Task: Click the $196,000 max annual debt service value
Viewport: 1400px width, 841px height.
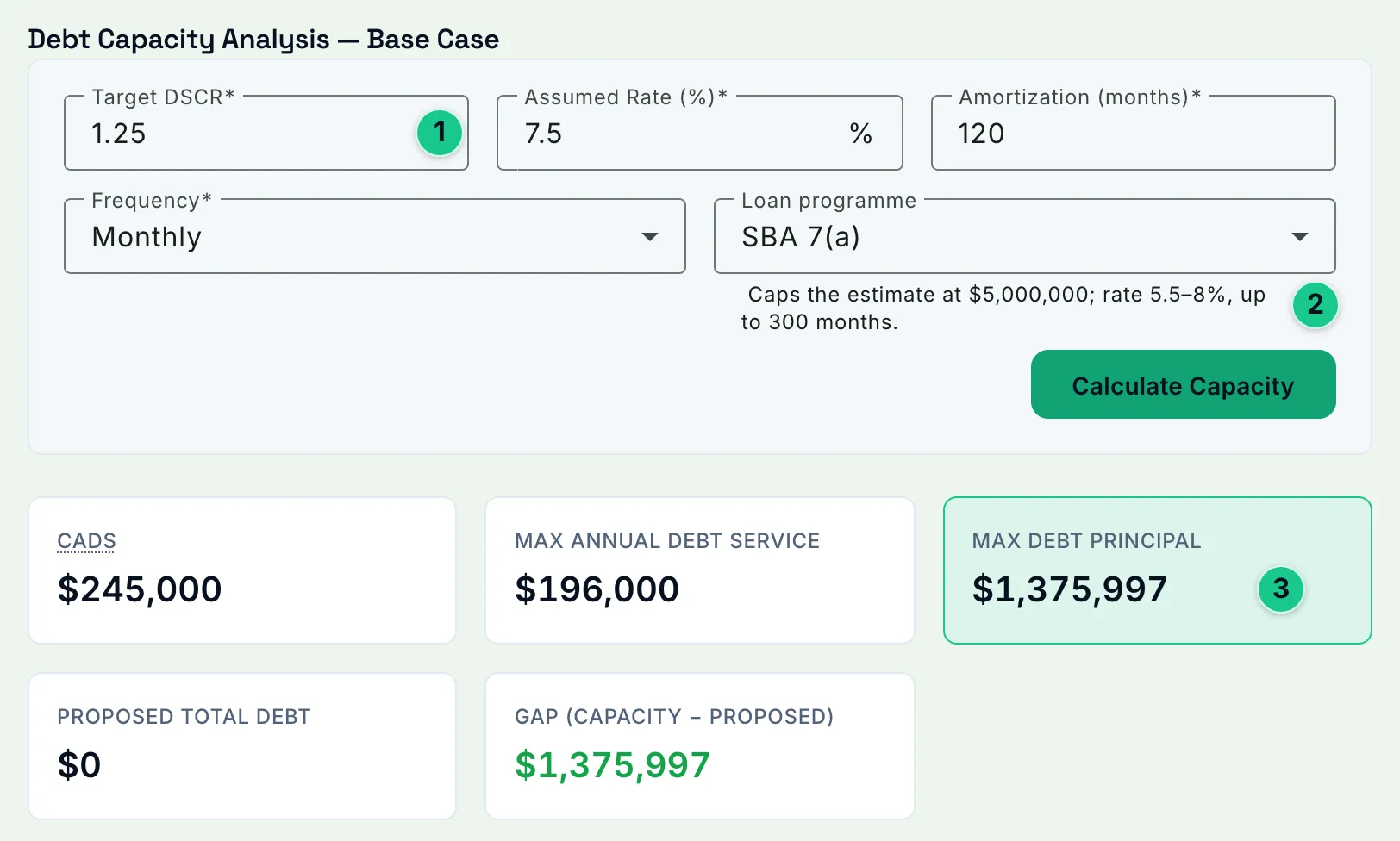Action: tap(597, 589)
